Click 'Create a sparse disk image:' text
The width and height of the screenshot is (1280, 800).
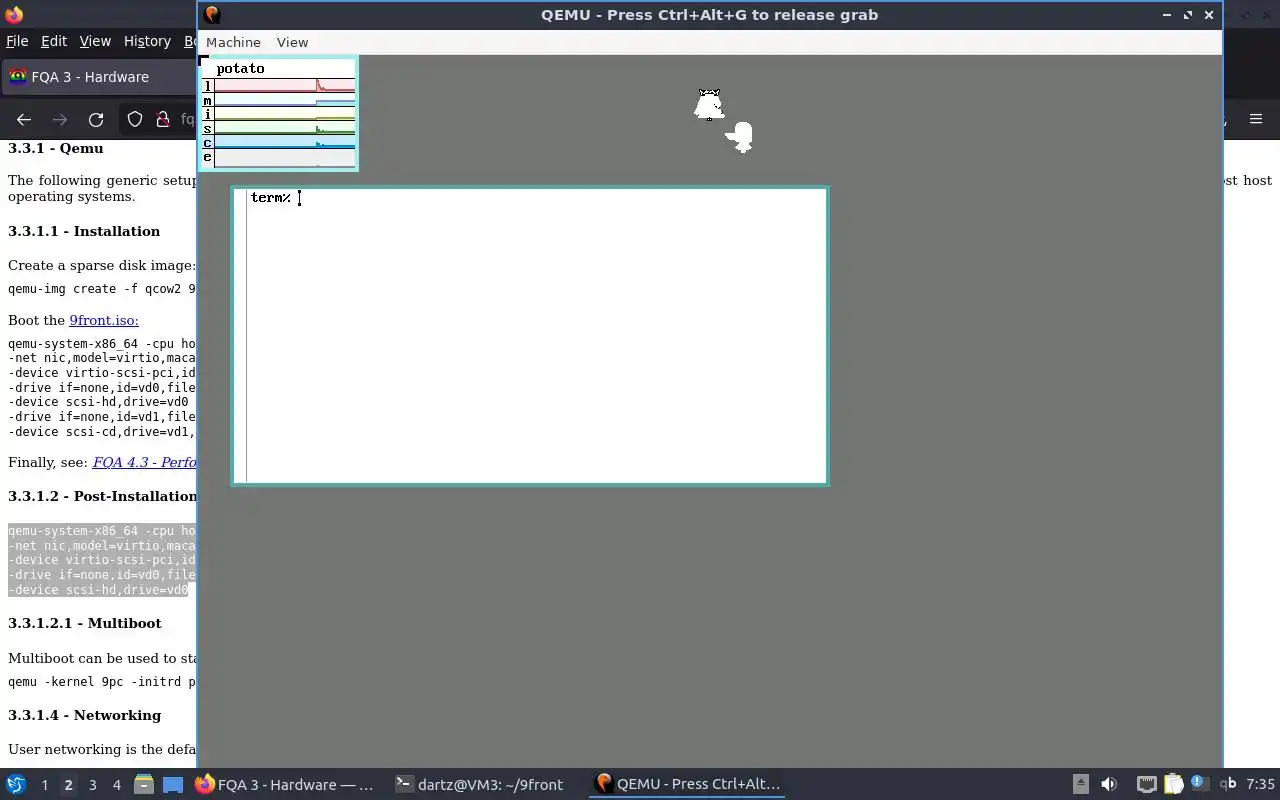point(102,265)
